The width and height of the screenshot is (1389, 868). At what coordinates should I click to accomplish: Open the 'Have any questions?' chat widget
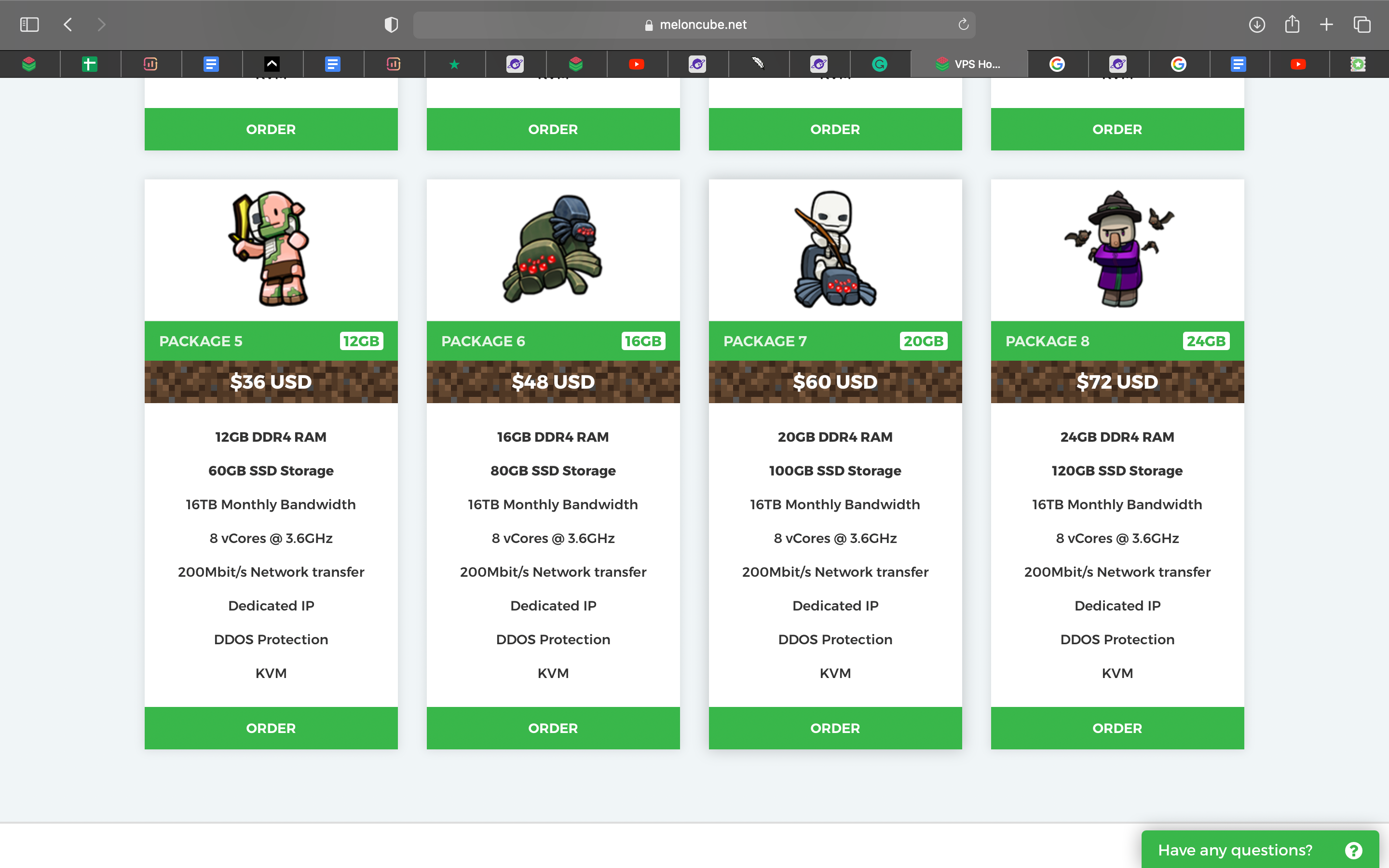pyautogui.click(x=1260, y=850)
